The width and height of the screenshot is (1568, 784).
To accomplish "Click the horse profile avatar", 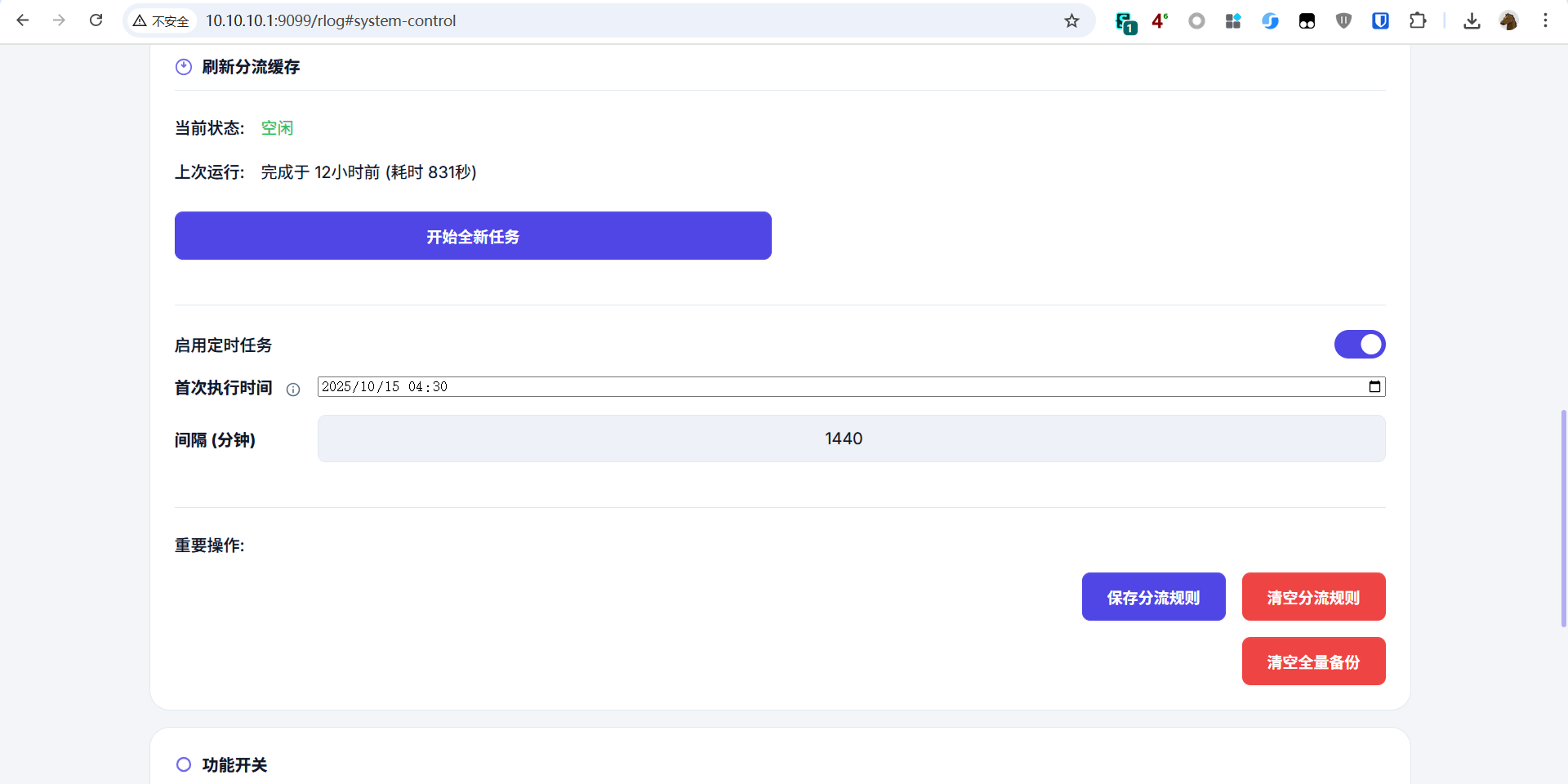I will click(x=1508, y=21).
